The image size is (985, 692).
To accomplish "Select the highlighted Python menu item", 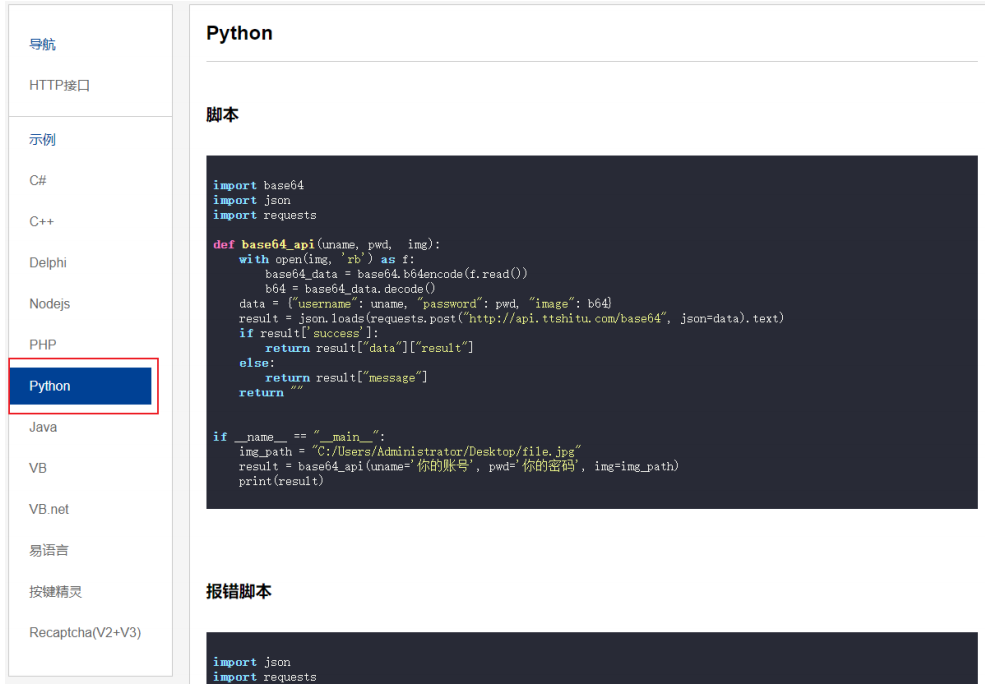I will [80, 386].
